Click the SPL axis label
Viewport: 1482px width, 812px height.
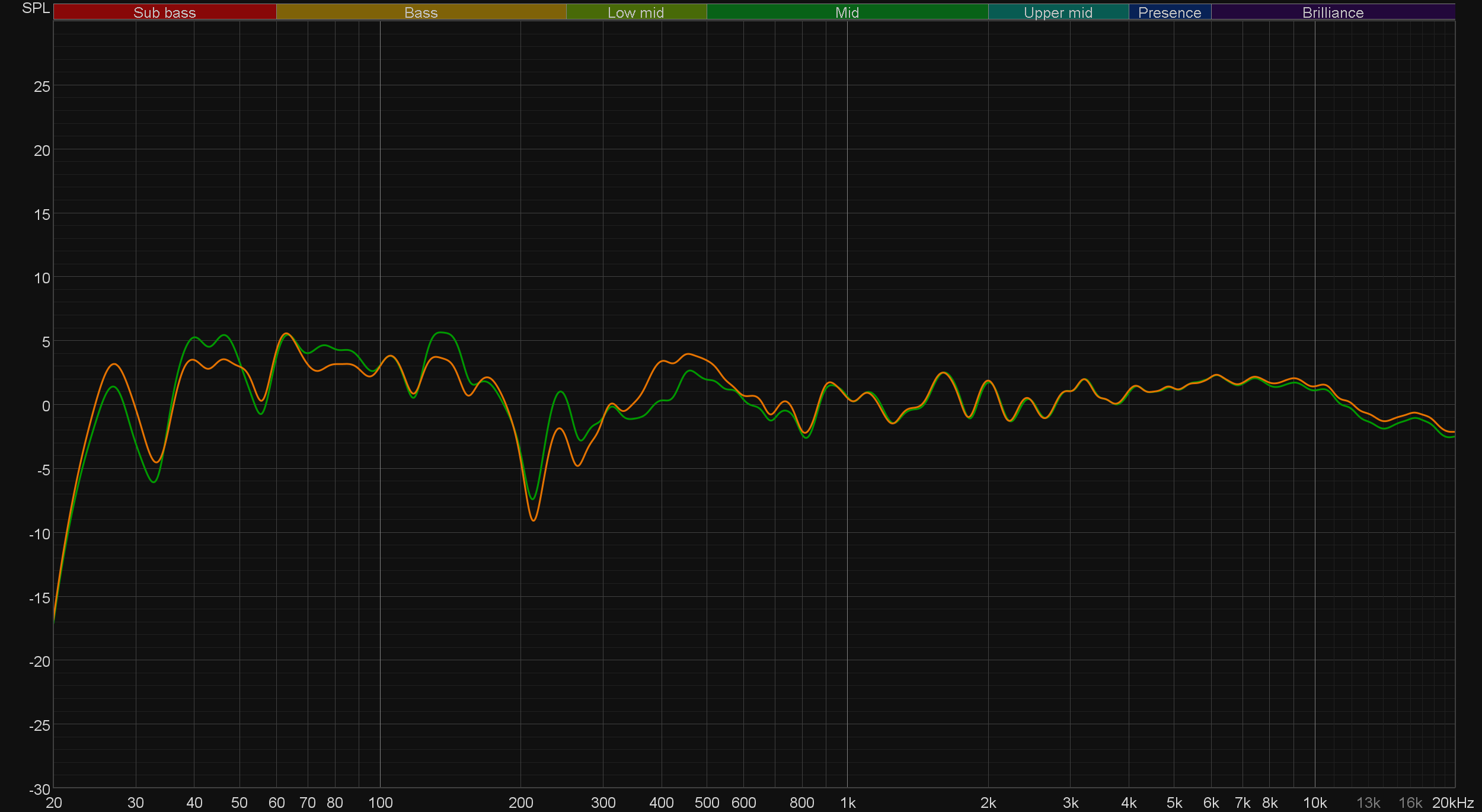click(36, 8)
